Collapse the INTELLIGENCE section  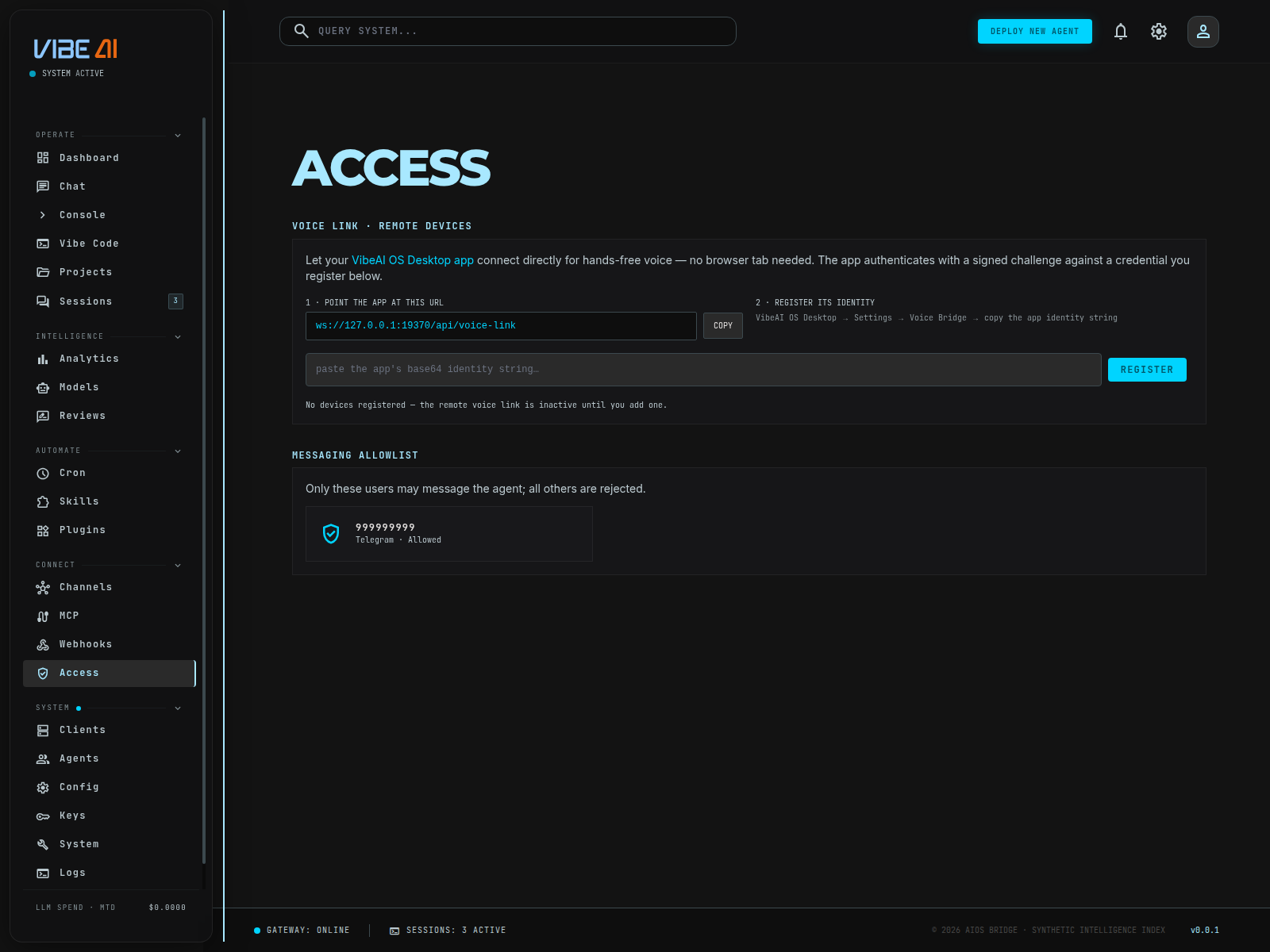tap(178, 336)
